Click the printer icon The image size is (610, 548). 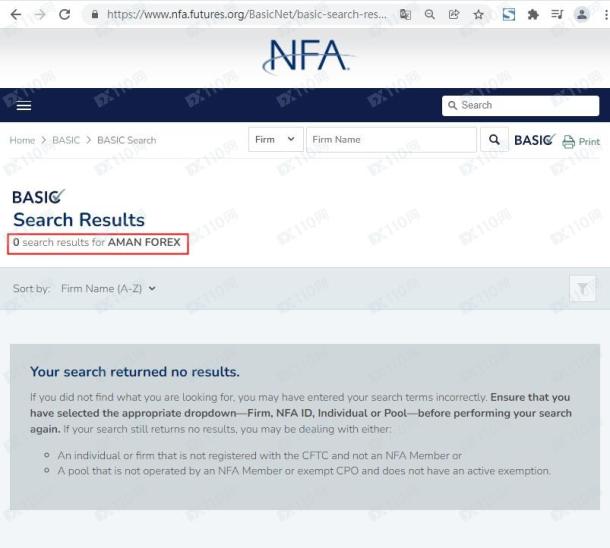pos(568,142)
